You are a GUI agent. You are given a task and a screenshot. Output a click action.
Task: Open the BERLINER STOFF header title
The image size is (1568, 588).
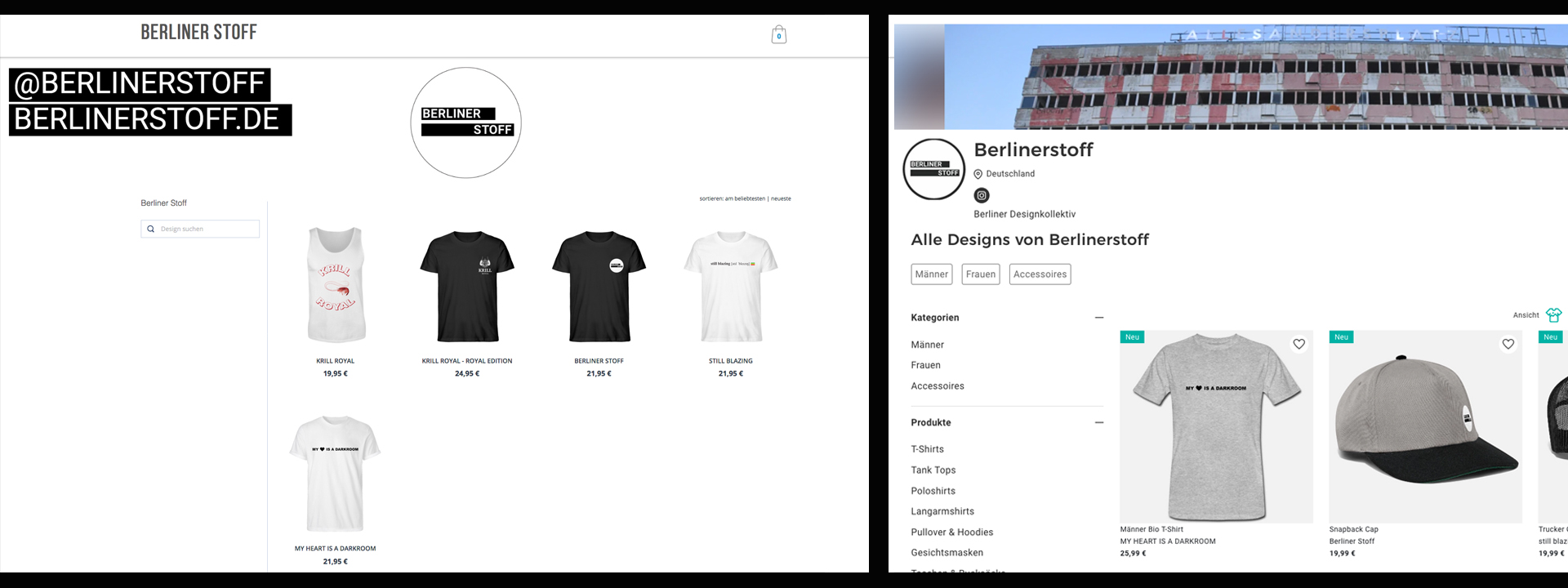(198, 32)
